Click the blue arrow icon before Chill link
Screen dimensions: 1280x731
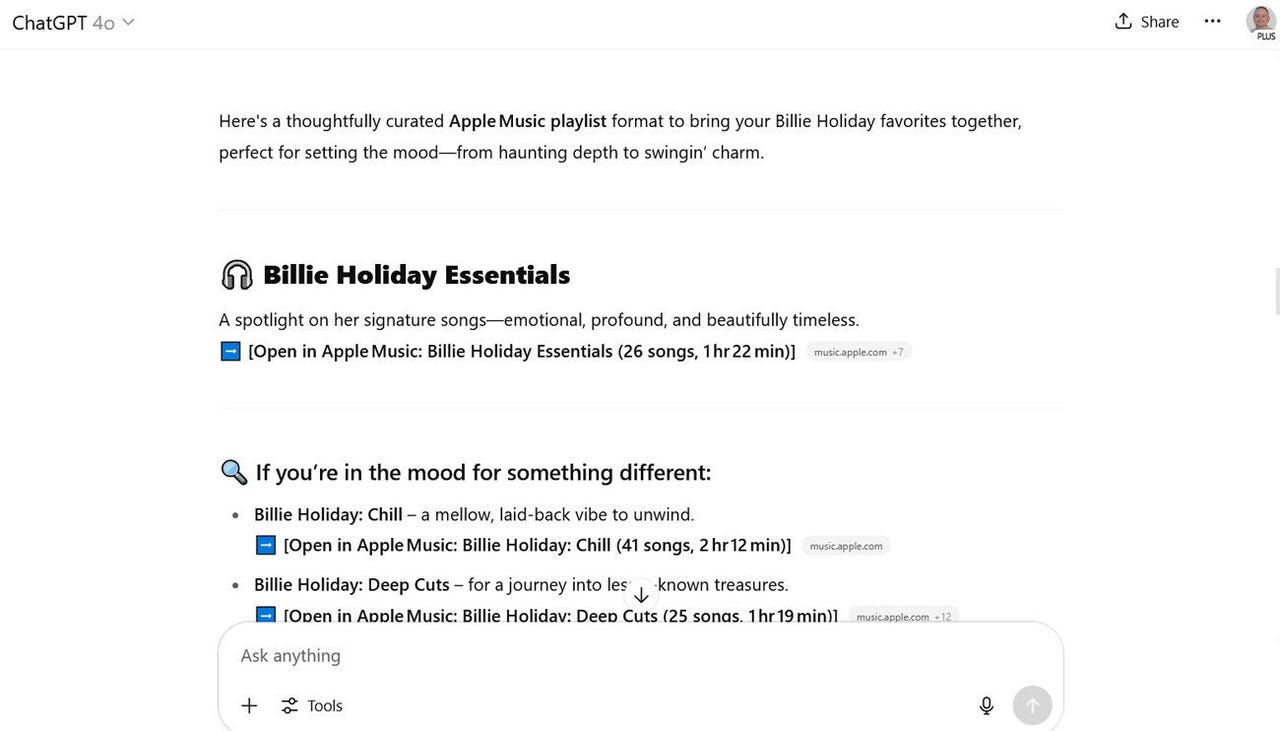pos(266,545)
